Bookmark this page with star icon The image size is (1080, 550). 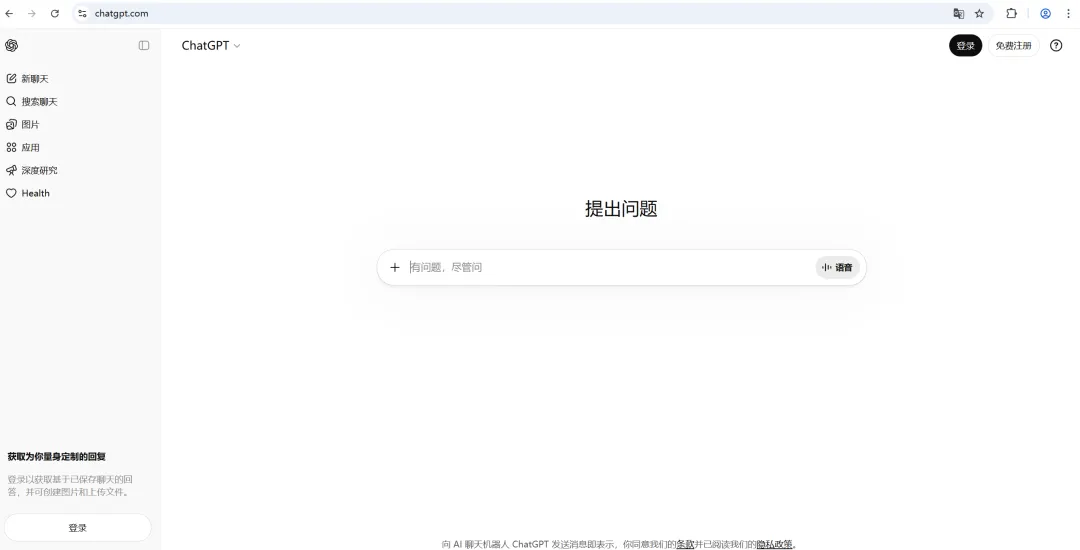(979, 13)
